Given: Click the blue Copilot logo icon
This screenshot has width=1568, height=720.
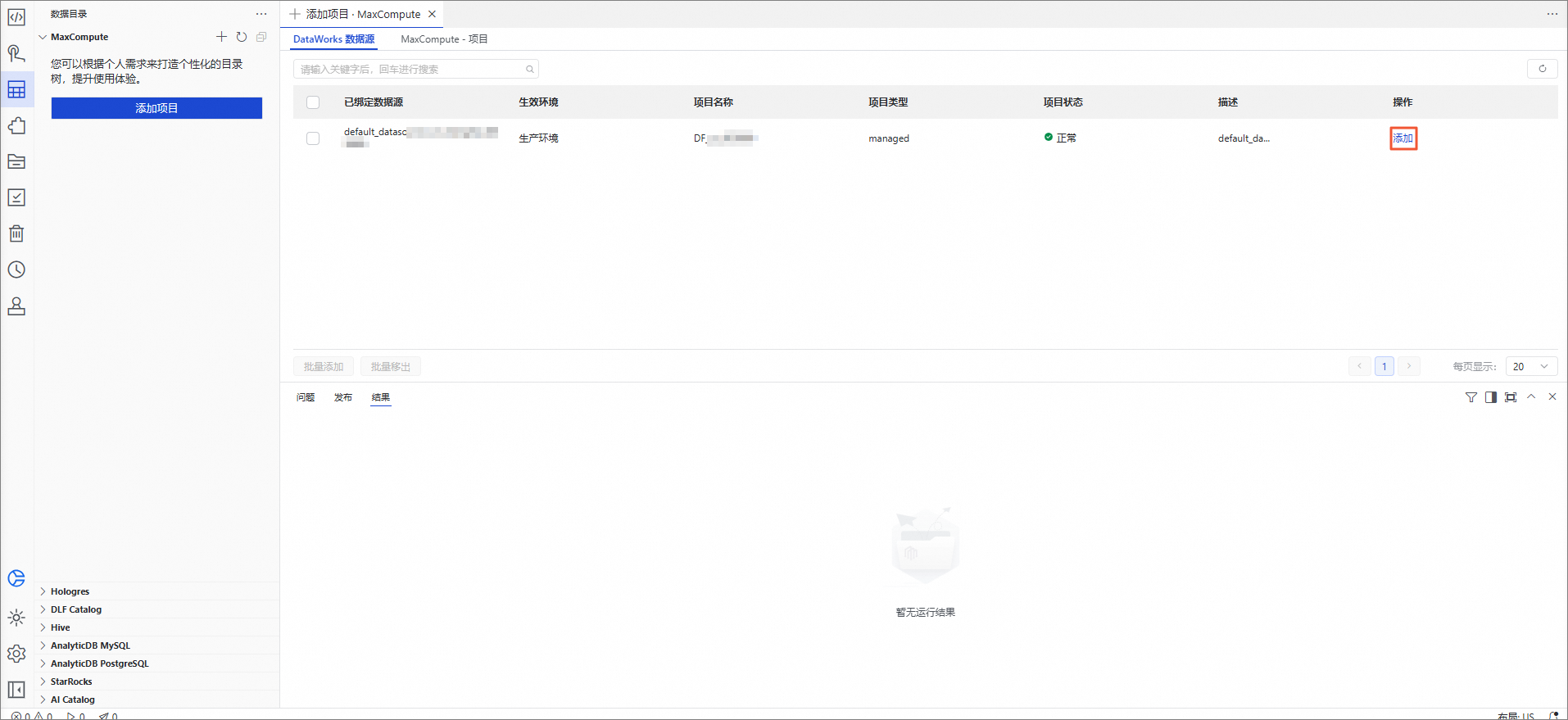Looking at the screenshot, I should point(16,578).
